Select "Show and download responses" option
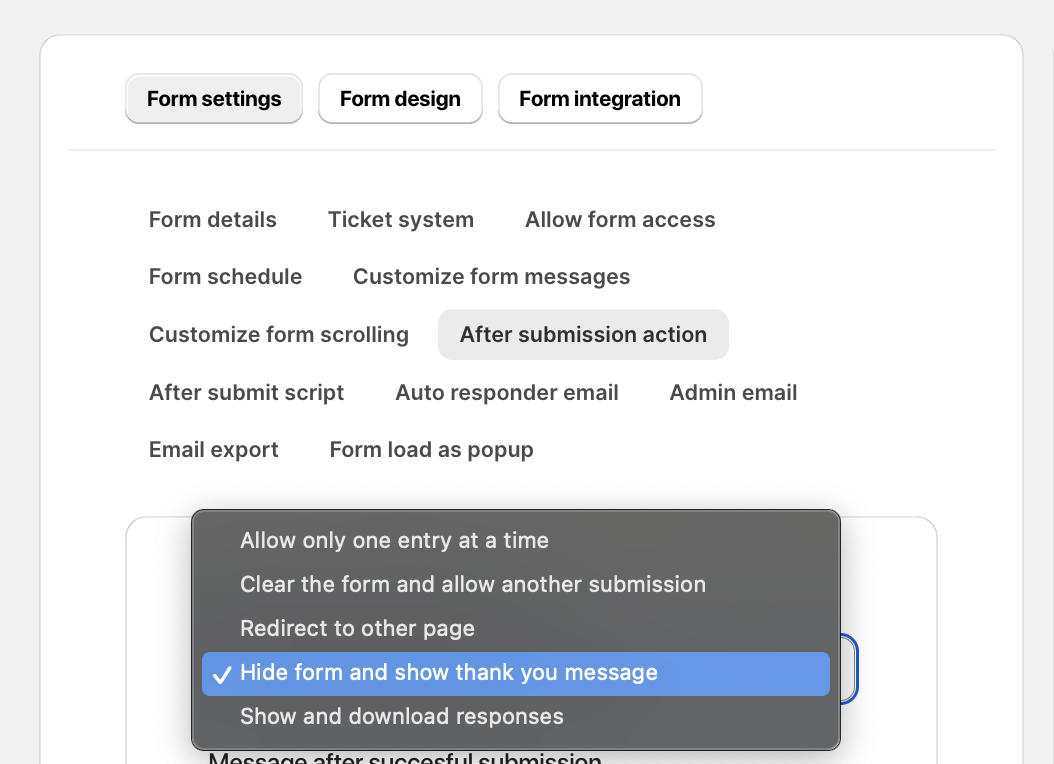Image resolution: width=1054 pixels, height=764 pixels. coord(402,717)
